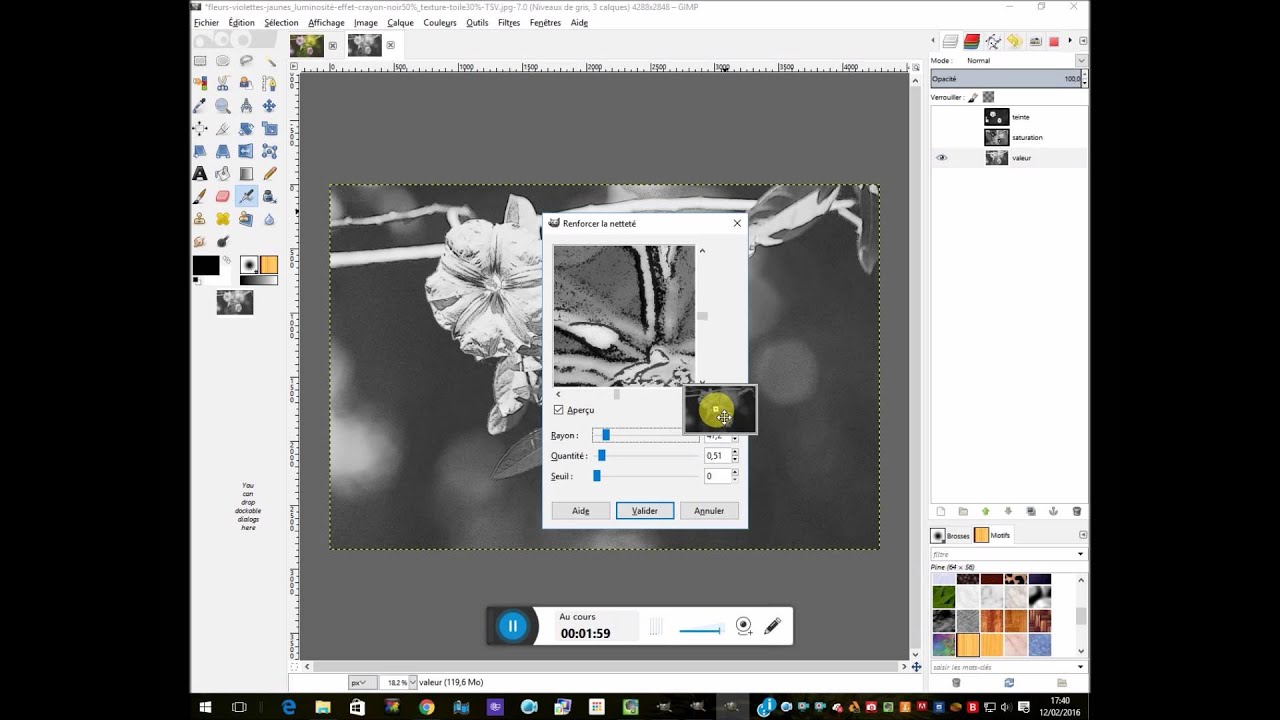Open the Calque menu
Screen dimensions: 1280x720
coord(400,22)
